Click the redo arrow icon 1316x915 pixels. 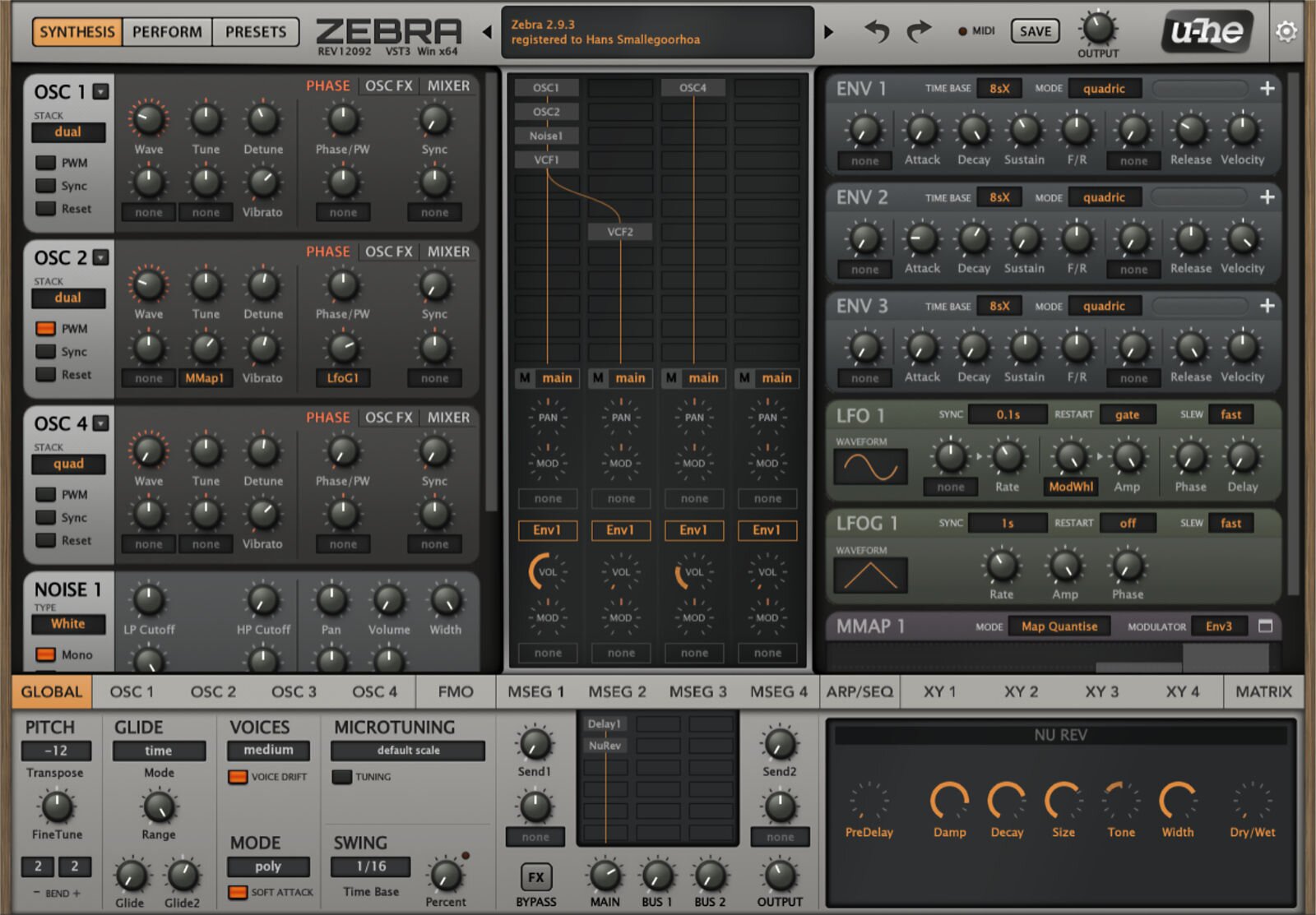click(x=919, y=32)
